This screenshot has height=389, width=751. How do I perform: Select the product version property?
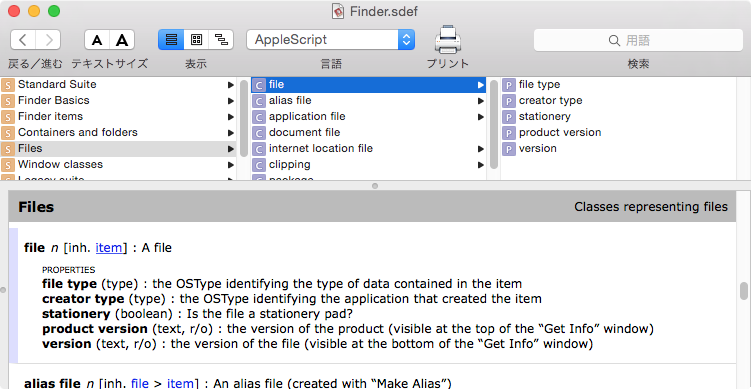(x=618, y=133)
